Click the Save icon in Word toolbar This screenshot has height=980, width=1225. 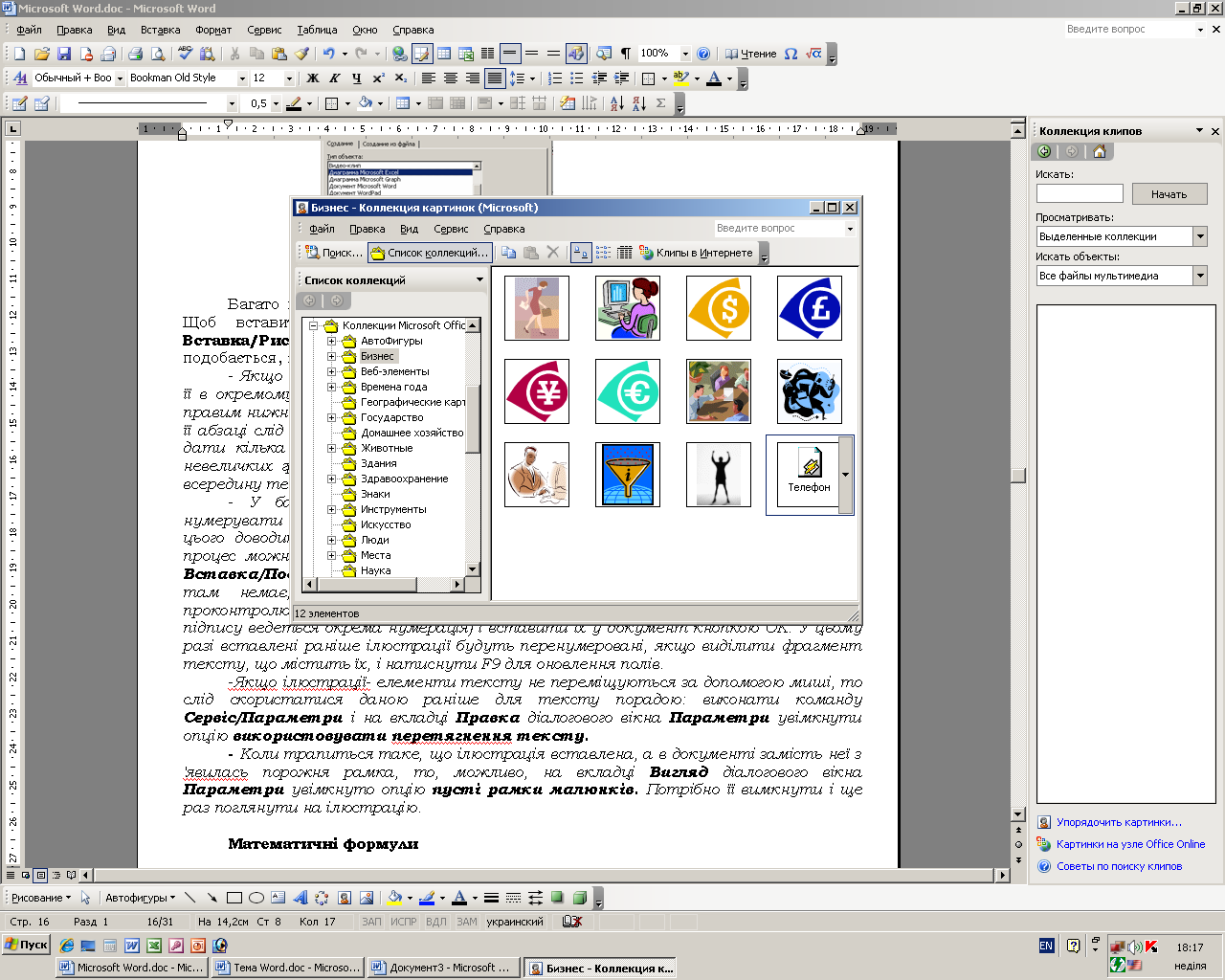tap(63, 54)
